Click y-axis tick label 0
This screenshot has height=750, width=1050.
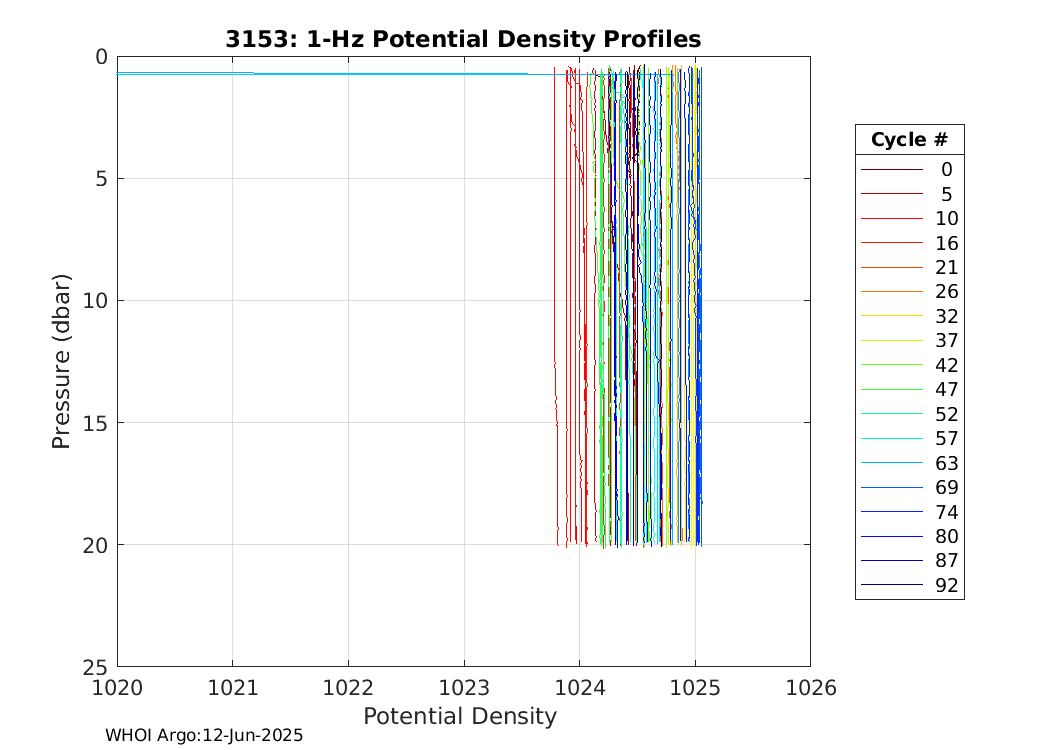point(101,57)
